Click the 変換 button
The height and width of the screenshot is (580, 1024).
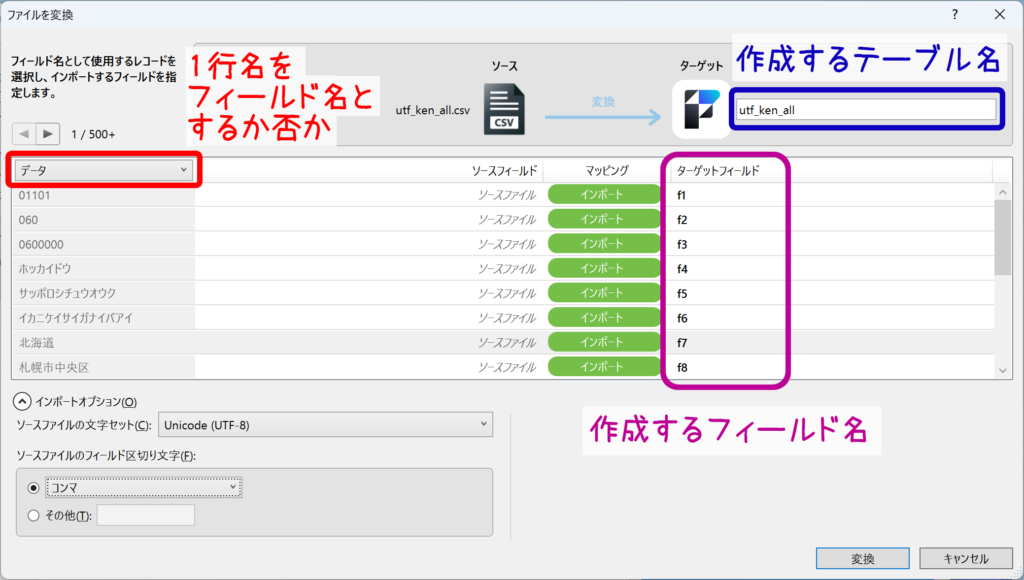[x=862, y=558]
